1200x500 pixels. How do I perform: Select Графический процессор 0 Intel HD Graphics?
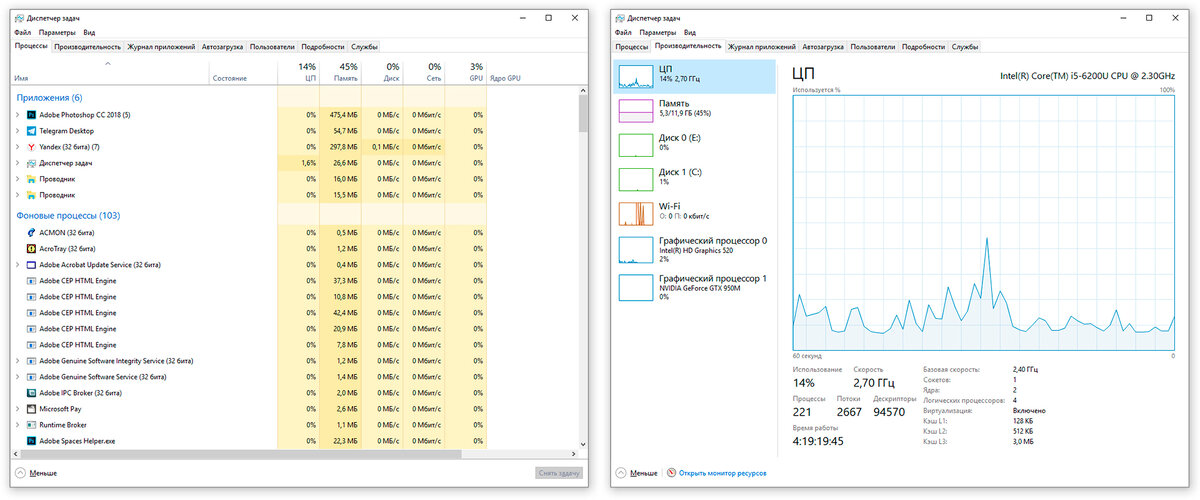695,249
